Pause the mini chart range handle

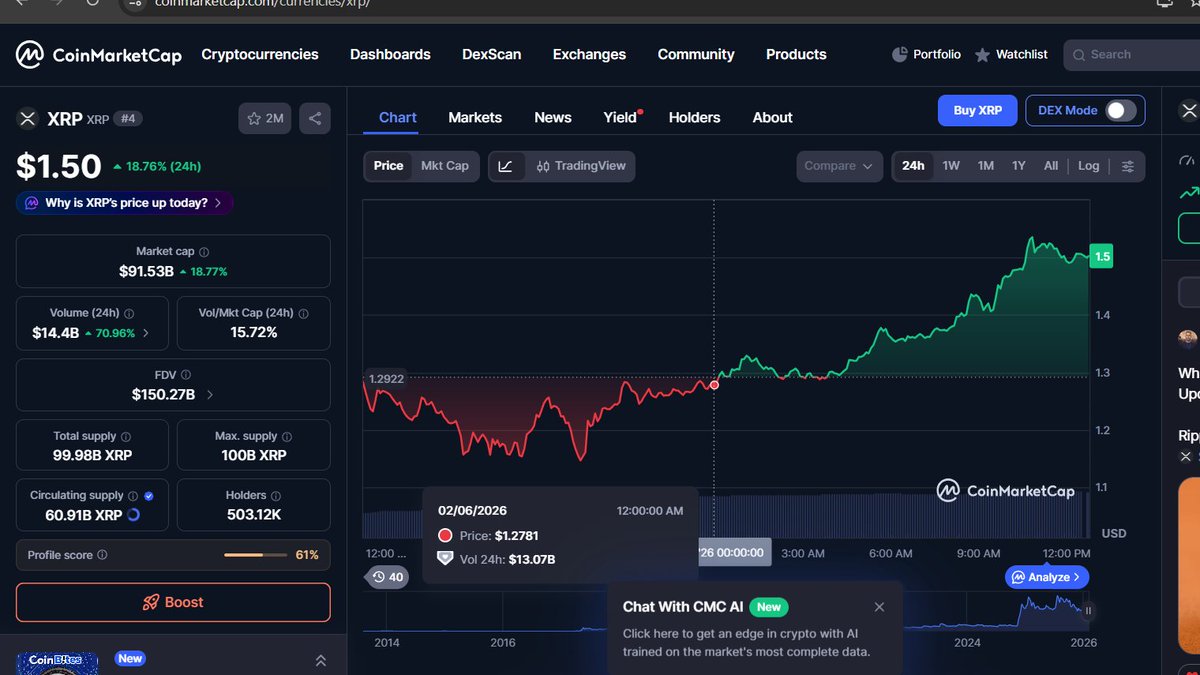click(1088, 610)
